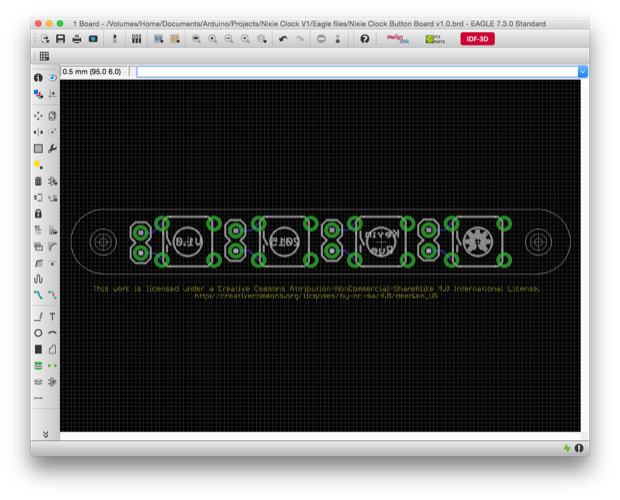Undo the last action
This screenshot has height=500, width=620.
click(283, 39)
